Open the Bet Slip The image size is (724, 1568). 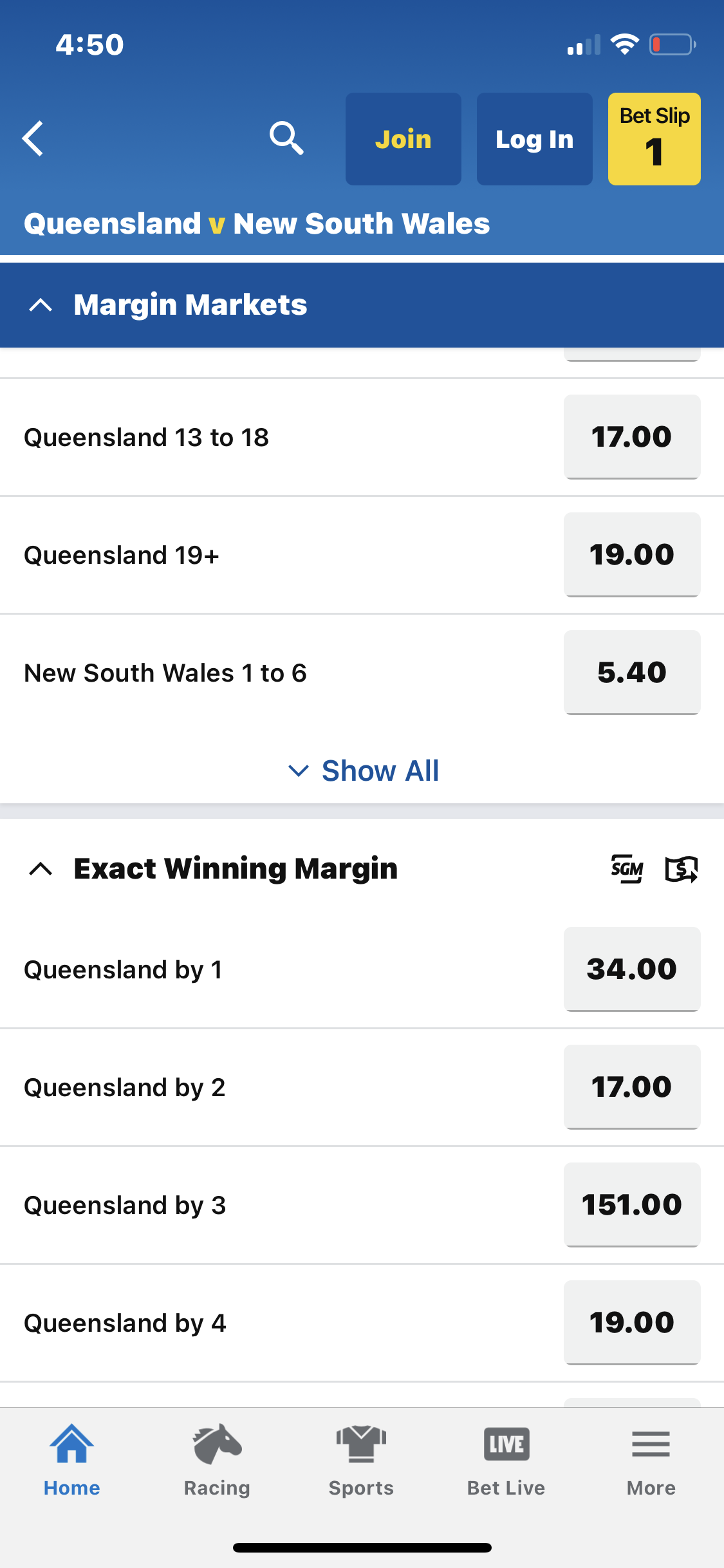(x=654, y=139)
